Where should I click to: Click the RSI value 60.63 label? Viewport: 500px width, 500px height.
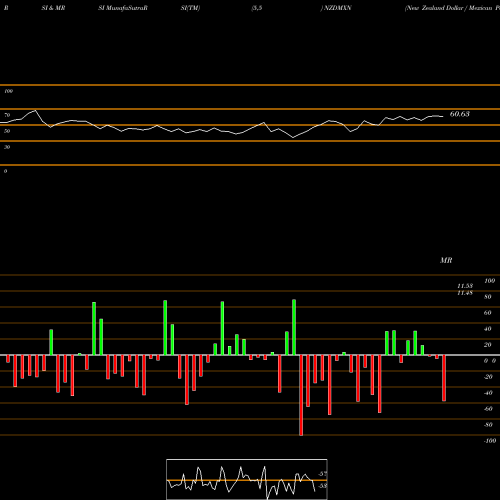460,114
